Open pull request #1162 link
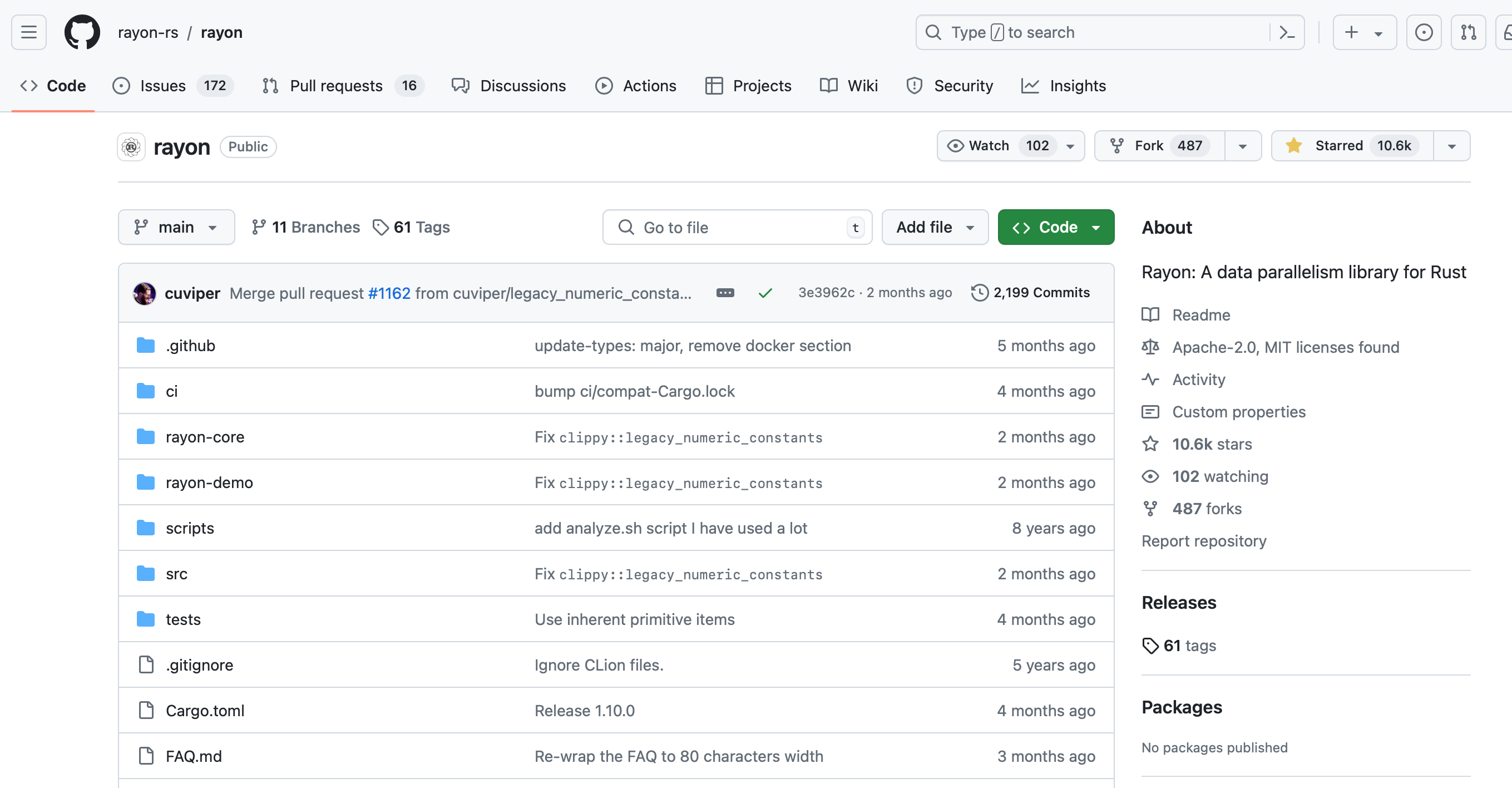Screen dimensions: 1512x788 389,293
